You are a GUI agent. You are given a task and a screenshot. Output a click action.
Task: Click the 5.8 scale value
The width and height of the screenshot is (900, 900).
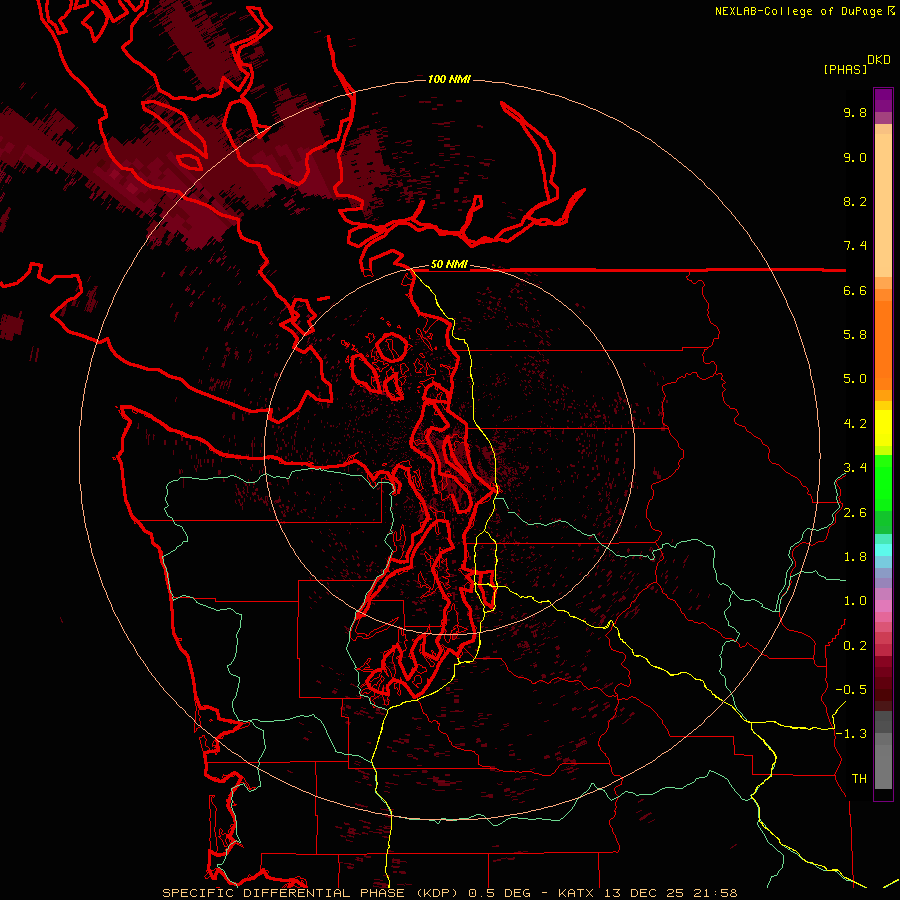tap(855, 335)
